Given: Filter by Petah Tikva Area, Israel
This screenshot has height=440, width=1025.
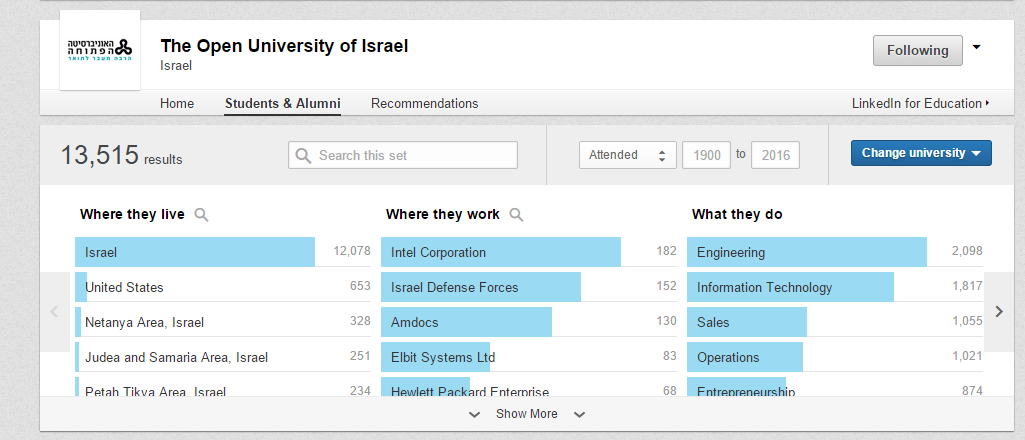Looking at the screenshot, I should pyautogui.click(x=223, y=388).
